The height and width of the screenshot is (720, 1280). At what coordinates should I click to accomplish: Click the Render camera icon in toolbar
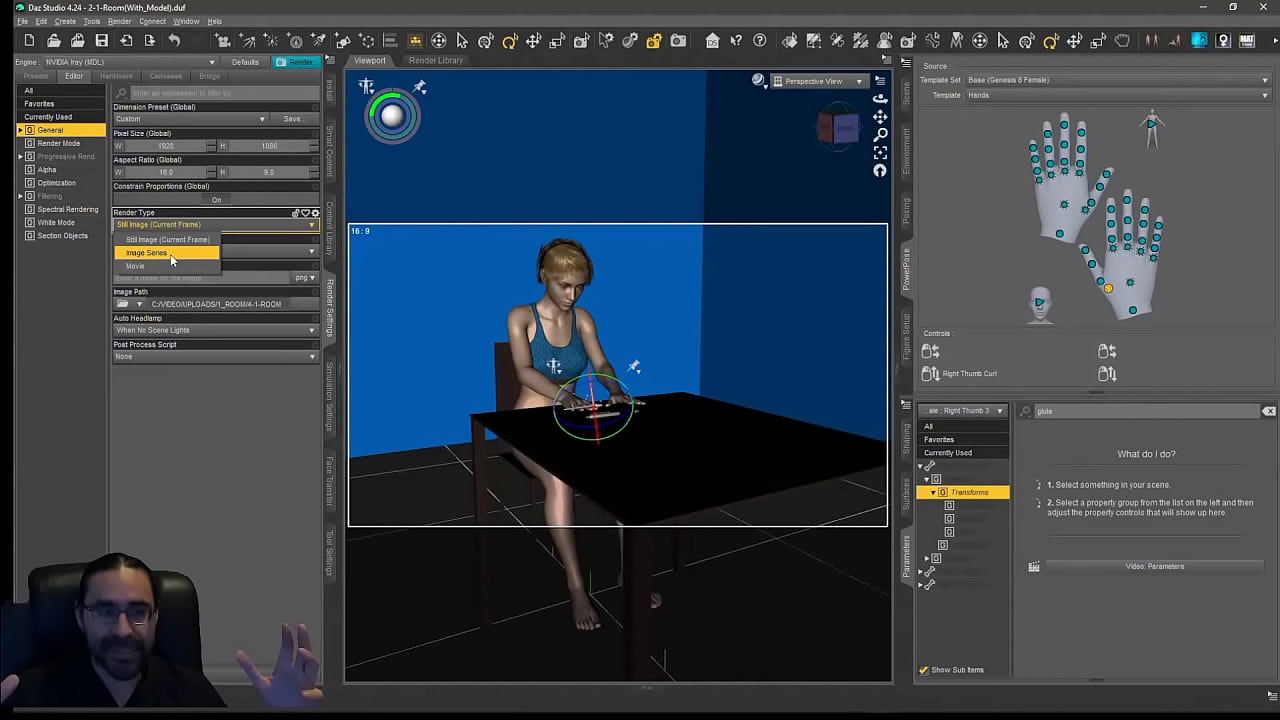(x=679, y=41)
